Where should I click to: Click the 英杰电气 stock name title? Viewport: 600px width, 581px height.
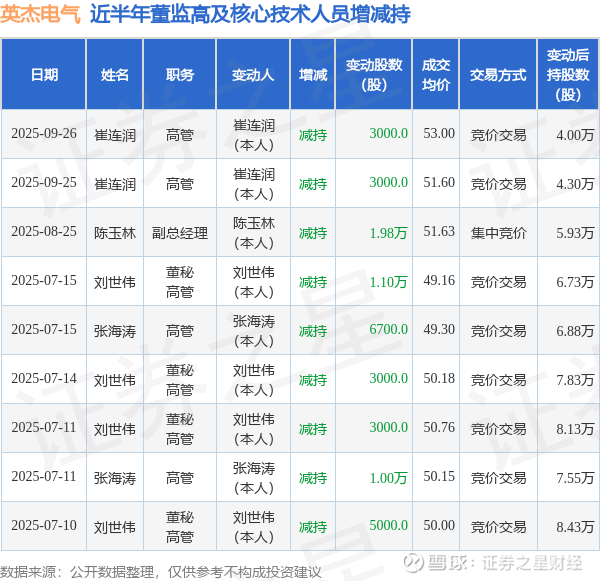pyautogui.click(x=40, y=15)
